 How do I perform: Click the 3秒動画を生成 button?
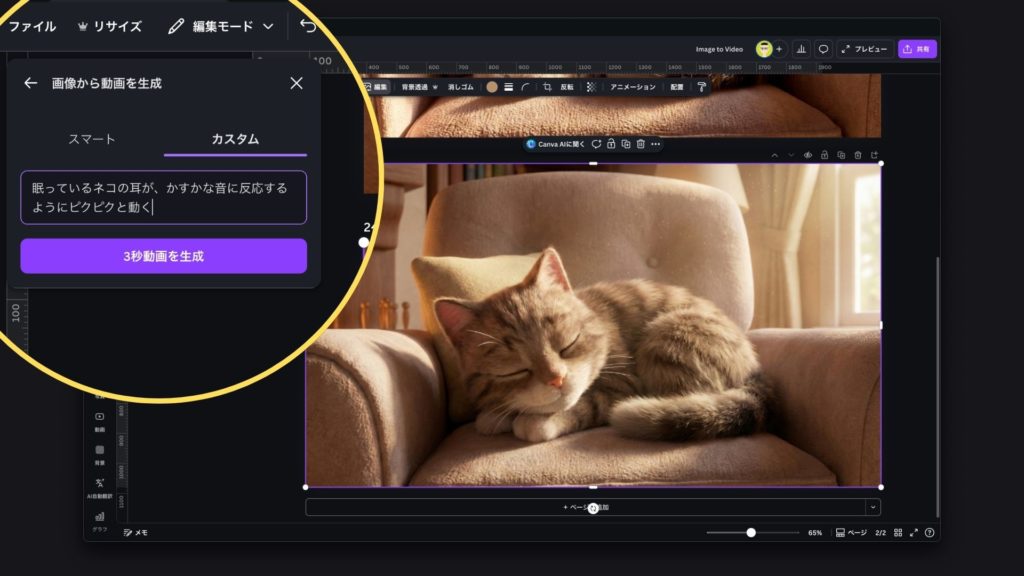point(163,256)
